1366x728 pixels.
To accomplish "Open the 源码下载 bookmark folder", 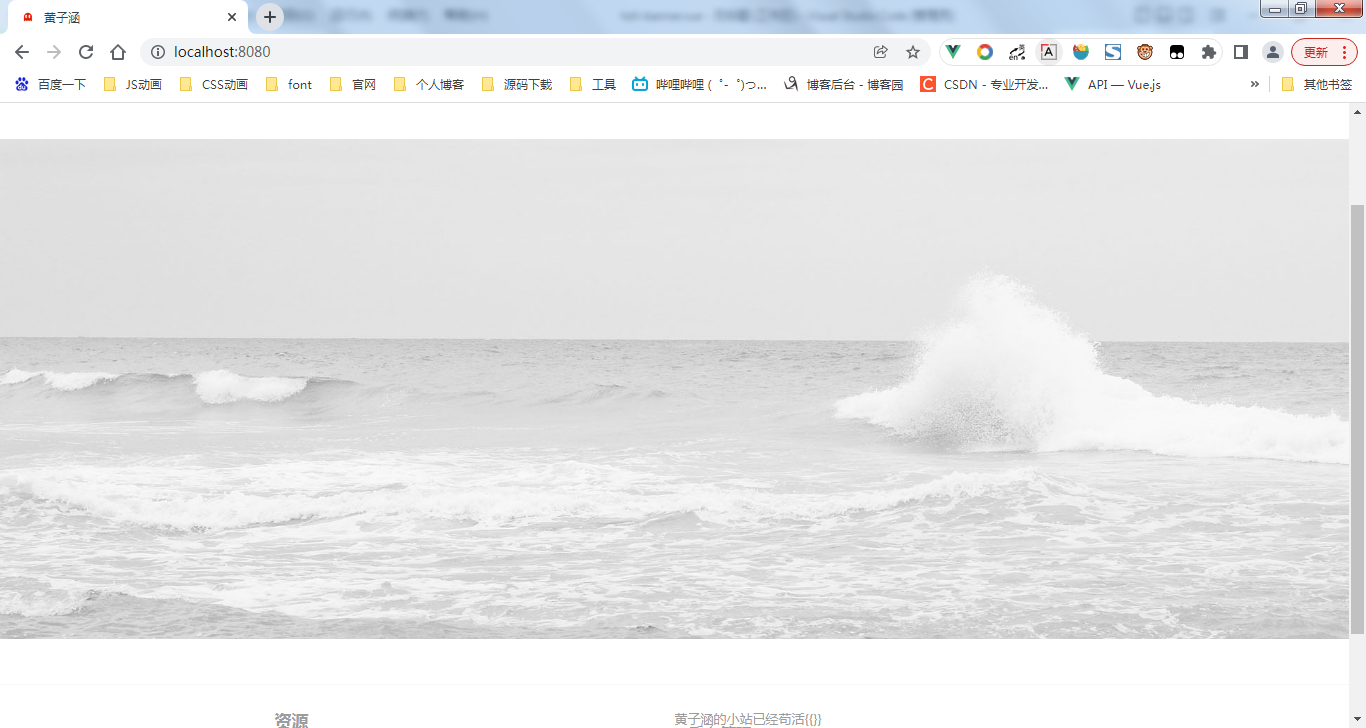I will (517, 84).
